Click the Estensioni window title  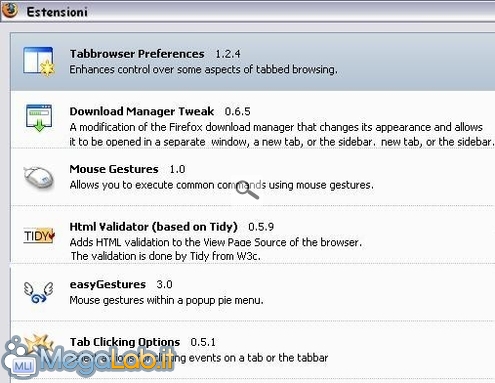point(57,12)
